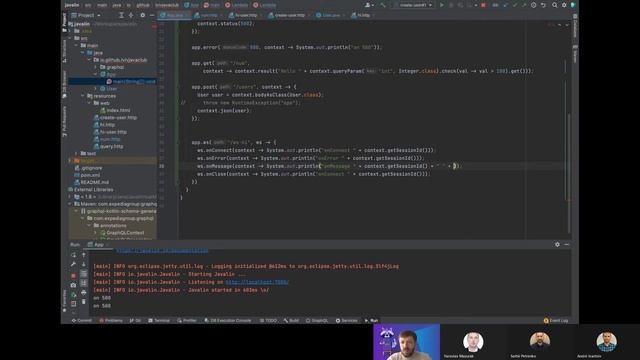Open the Terminal tool window tab
Screen dimensions: 640x360
pos(159,320)
